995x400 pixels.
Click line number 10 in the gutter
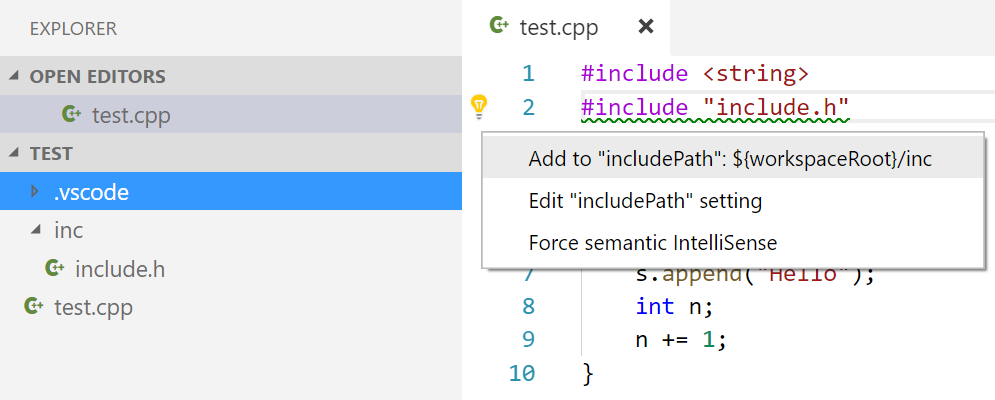[x=522, y=373]
